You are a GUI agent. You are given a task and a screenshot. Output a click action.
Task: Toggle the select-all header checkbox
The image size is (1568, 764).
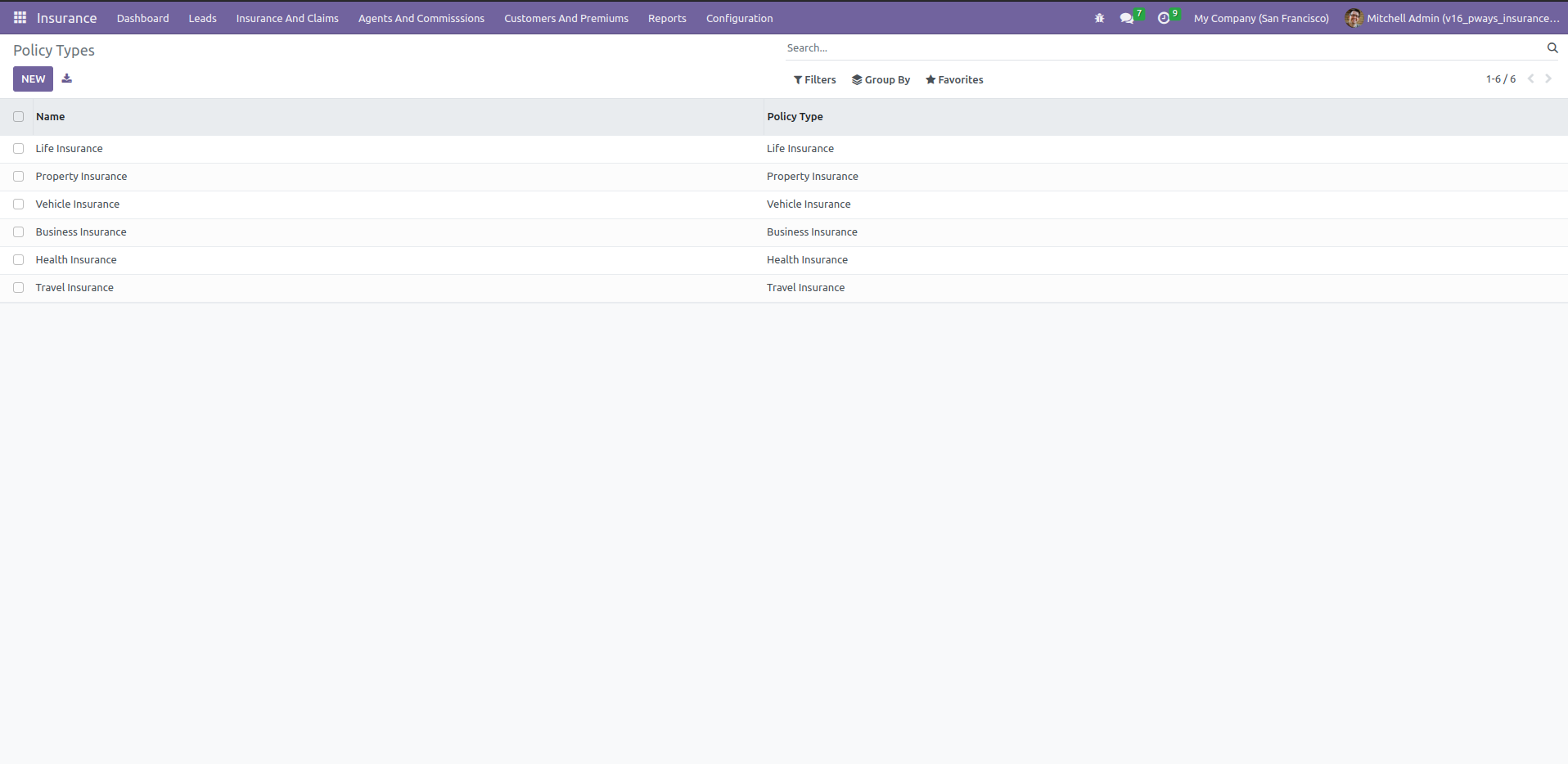pyautogui.click(x=18, y=117)
